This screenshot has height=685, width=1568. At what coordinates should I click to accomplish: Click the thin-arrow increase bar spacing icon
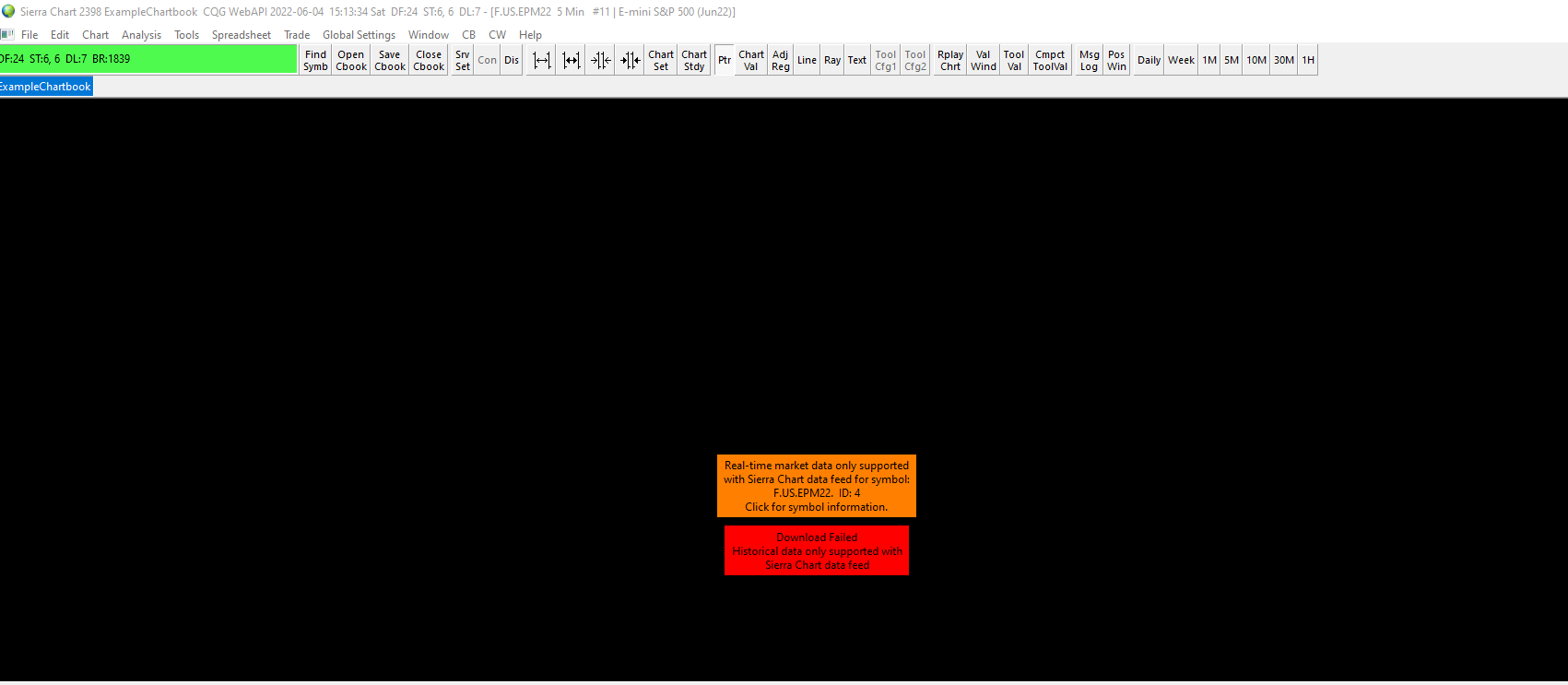(x=542, y=60)
